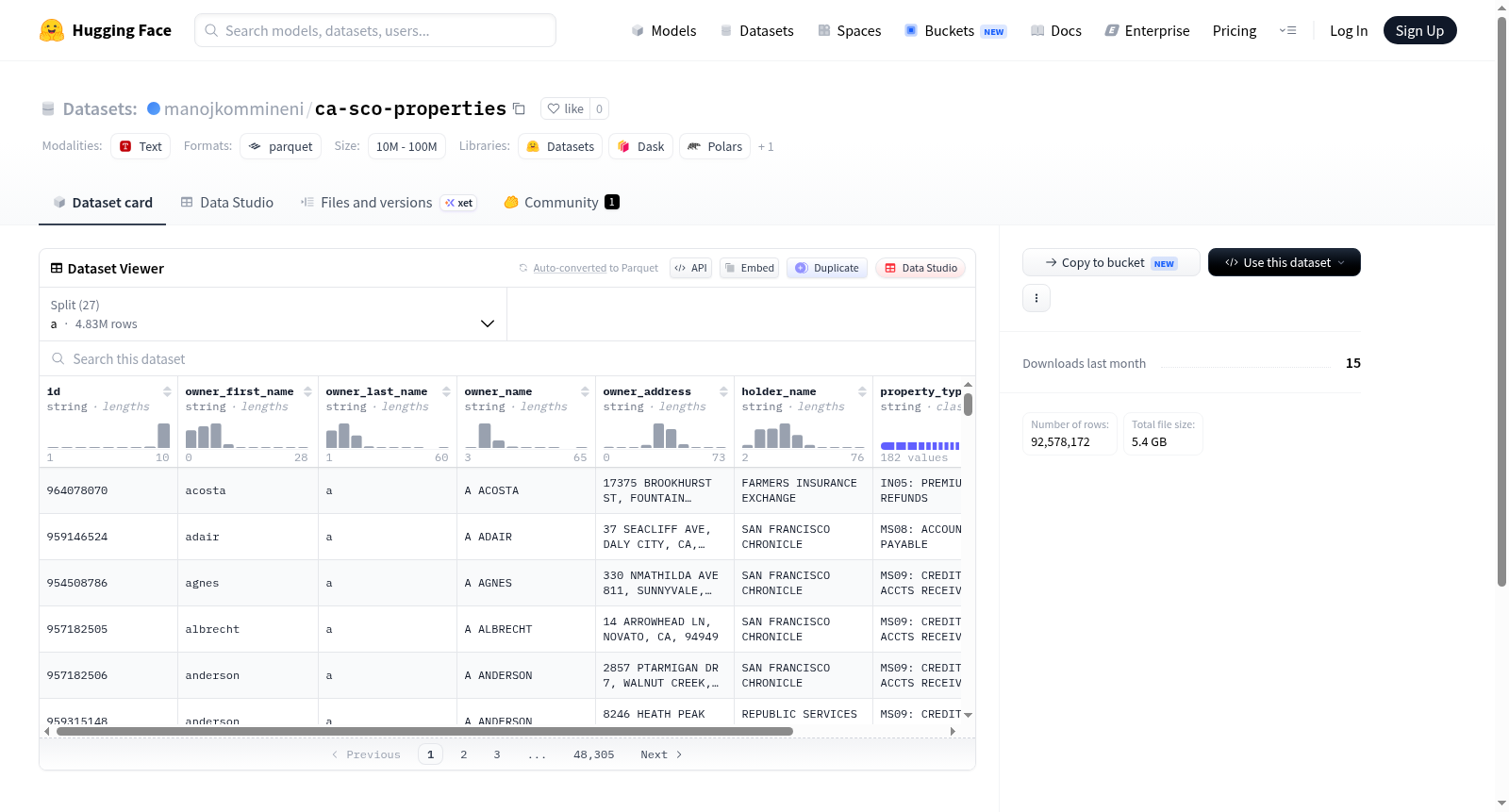The width and height of the screenshot is (1509, 812).
Task: Select the Datasets library tag
Action: 560,146
